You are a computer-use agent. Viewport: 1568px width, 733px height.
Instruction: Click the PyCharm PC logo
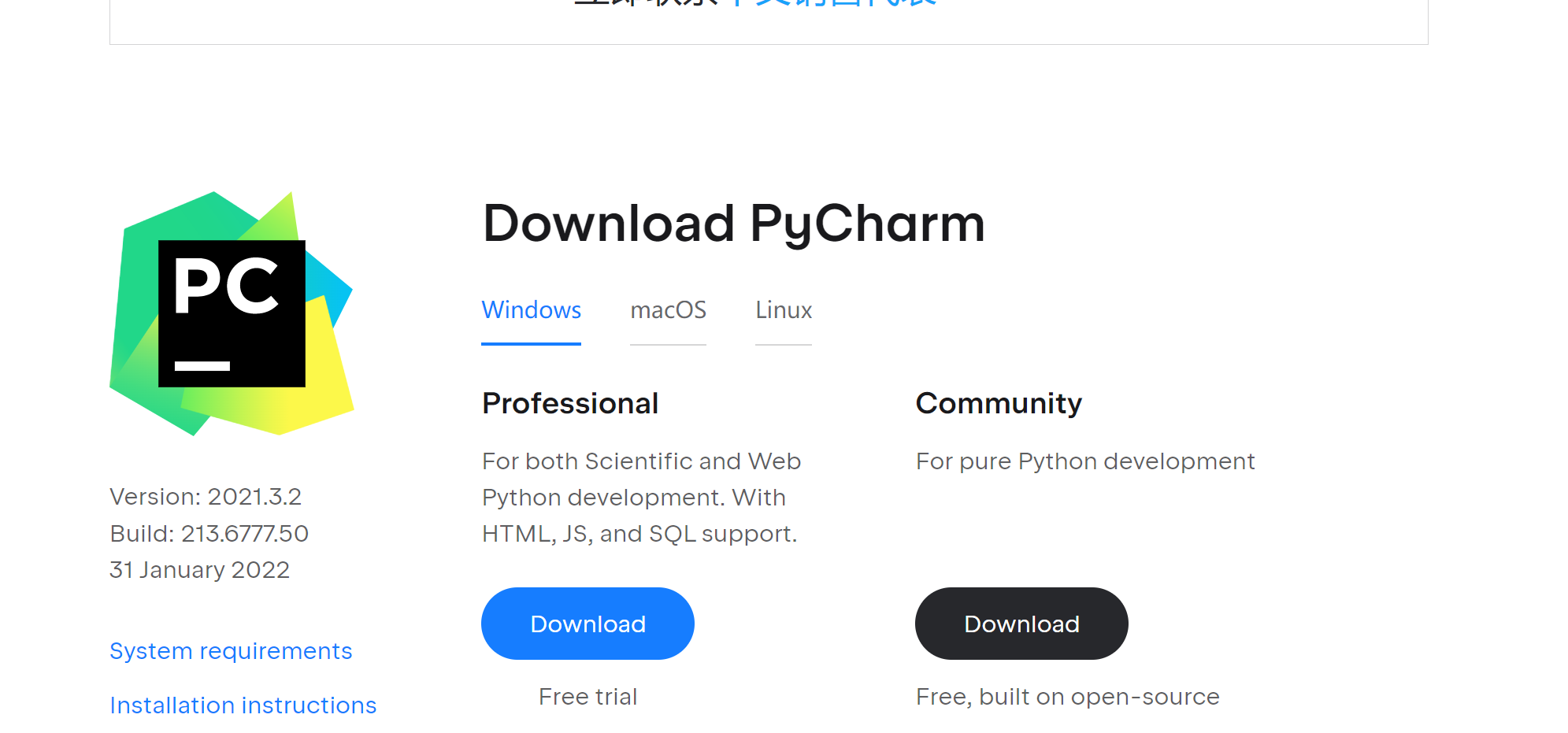(232, 313)
